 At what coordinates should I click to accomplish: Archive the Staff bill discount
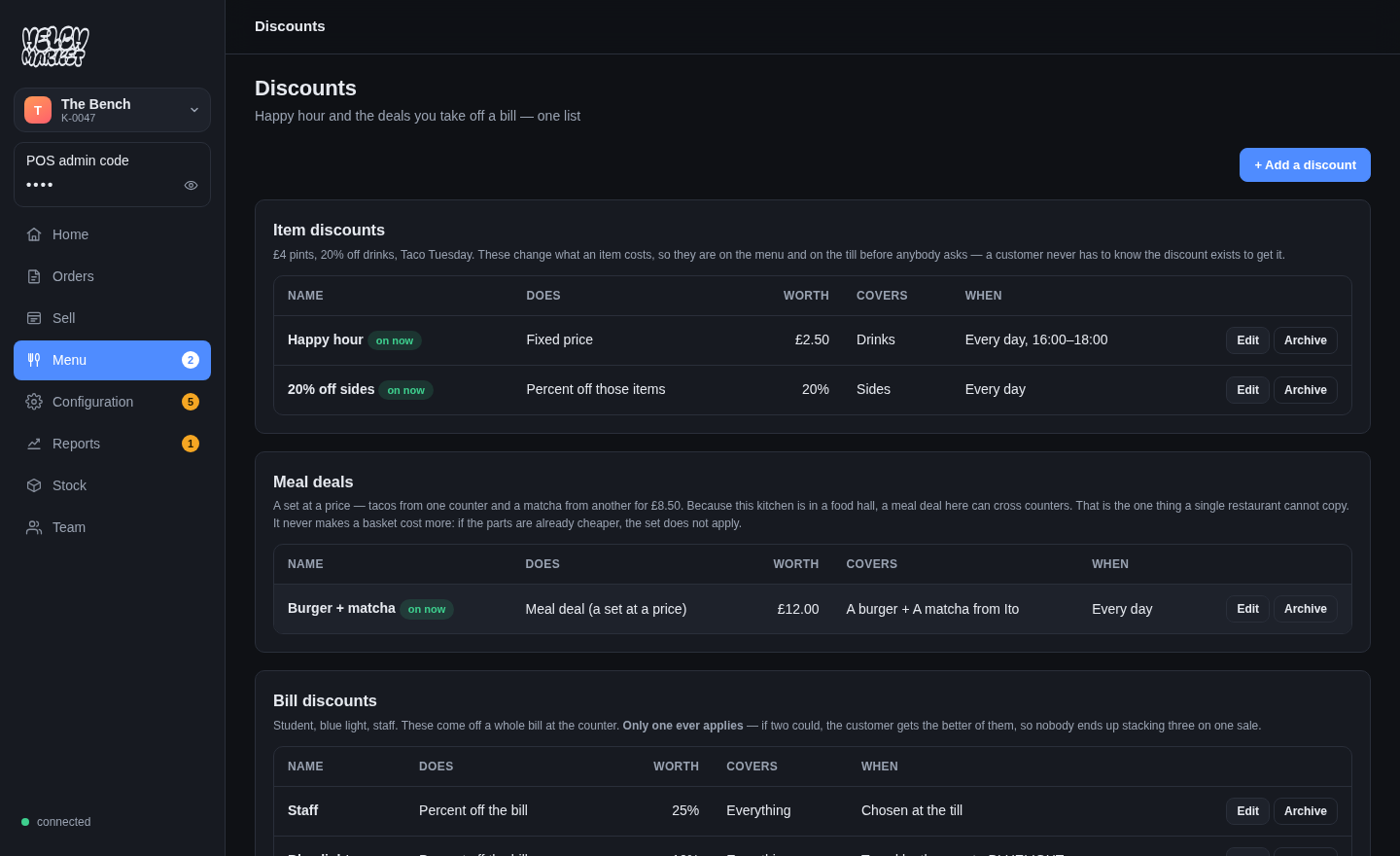coord(1306,811)
